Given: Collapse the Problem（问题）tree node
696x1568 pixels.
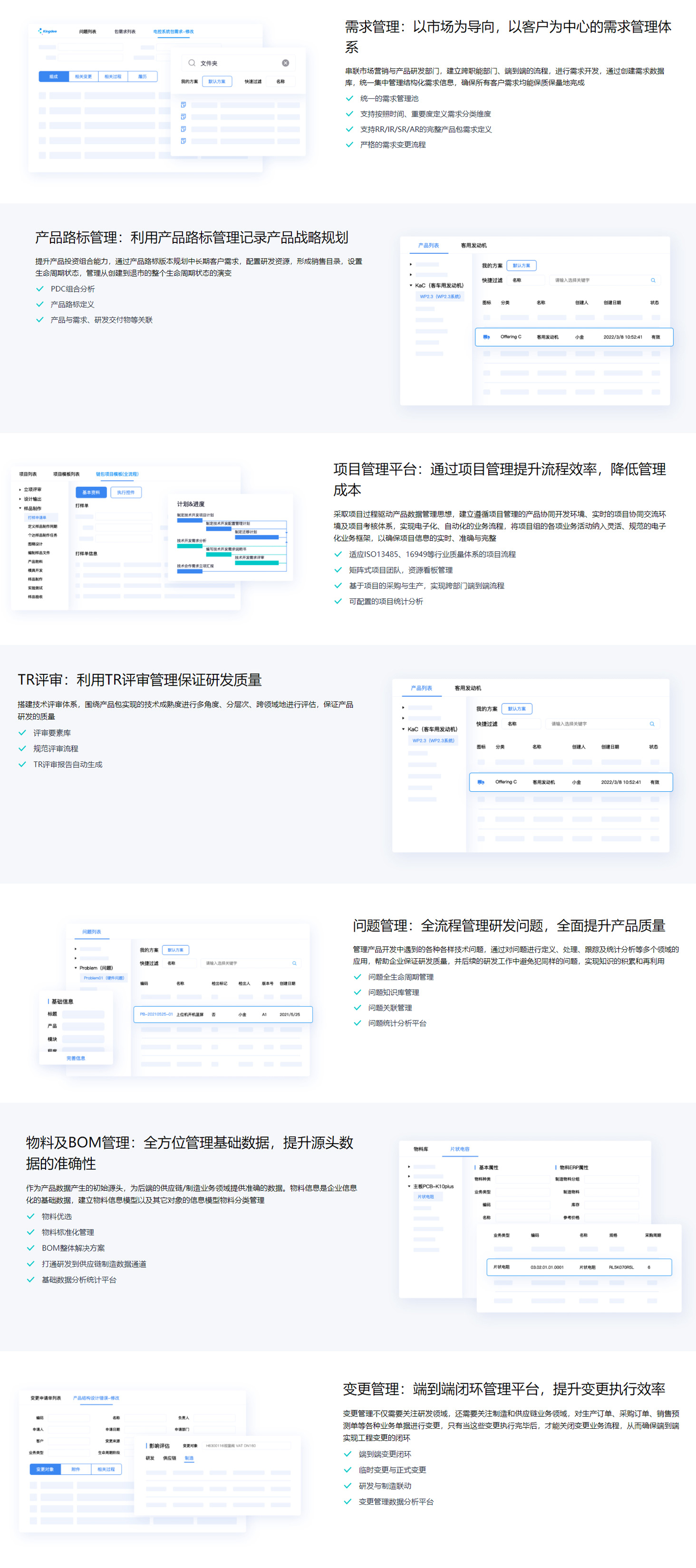Looking at the screenshot, I should click(x=76, y=967).
